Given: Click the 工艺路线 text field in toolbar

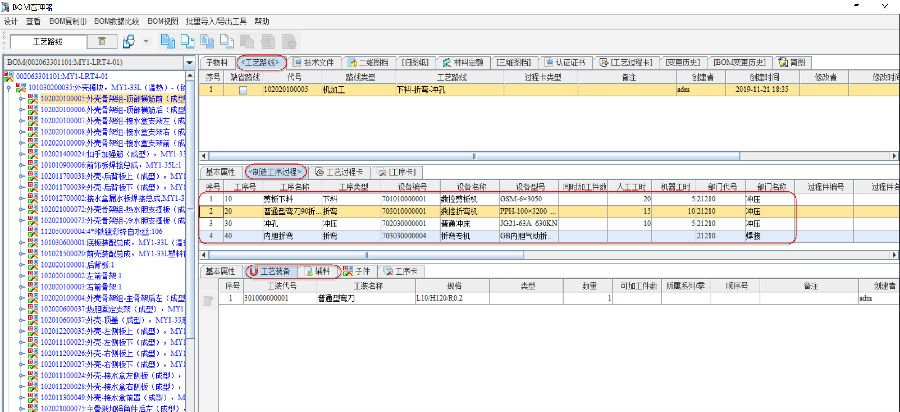Looking at the screenshot, I should coord(50,41).
